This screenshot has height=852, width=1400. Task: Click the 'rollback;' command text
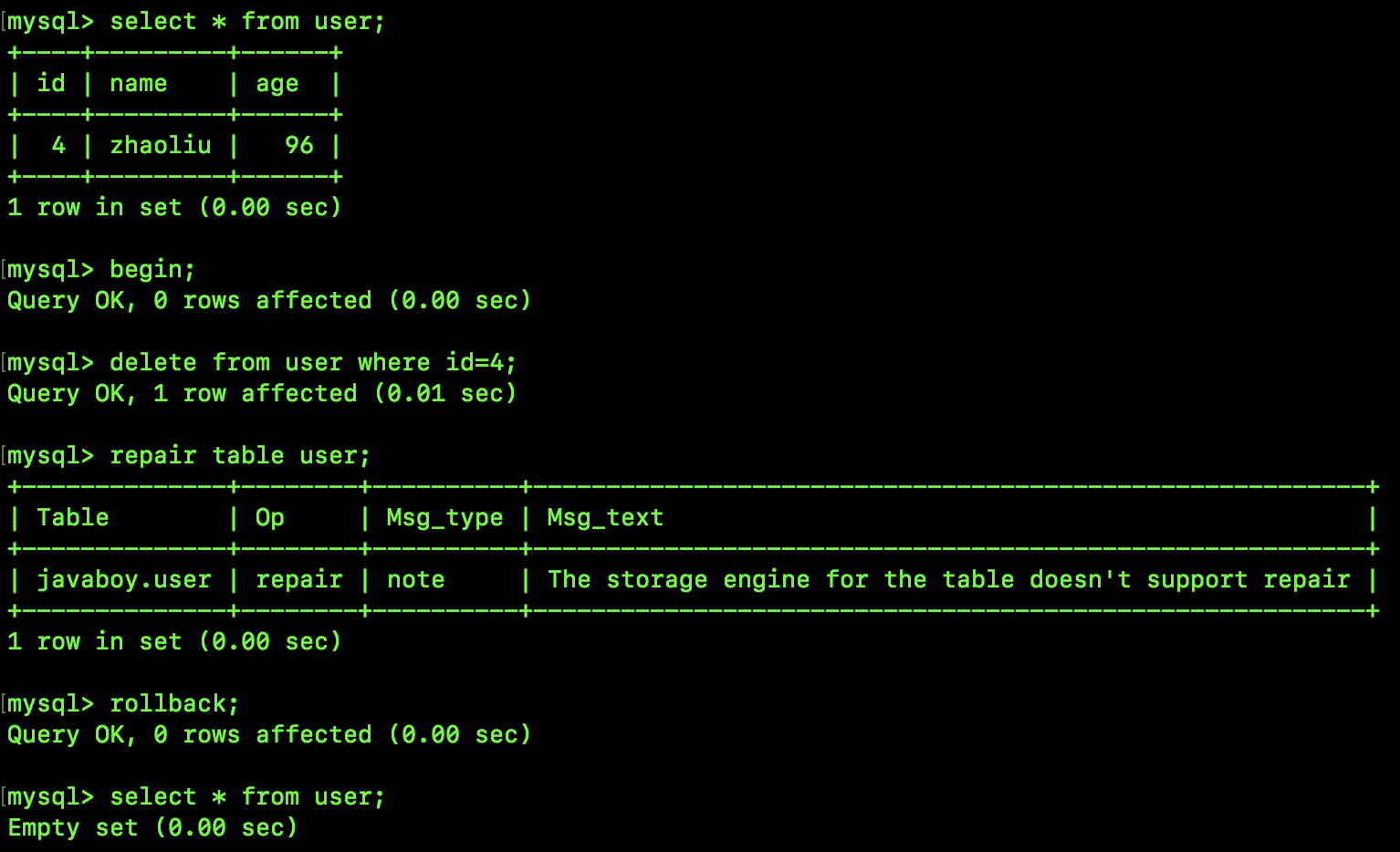coord(174,704)
